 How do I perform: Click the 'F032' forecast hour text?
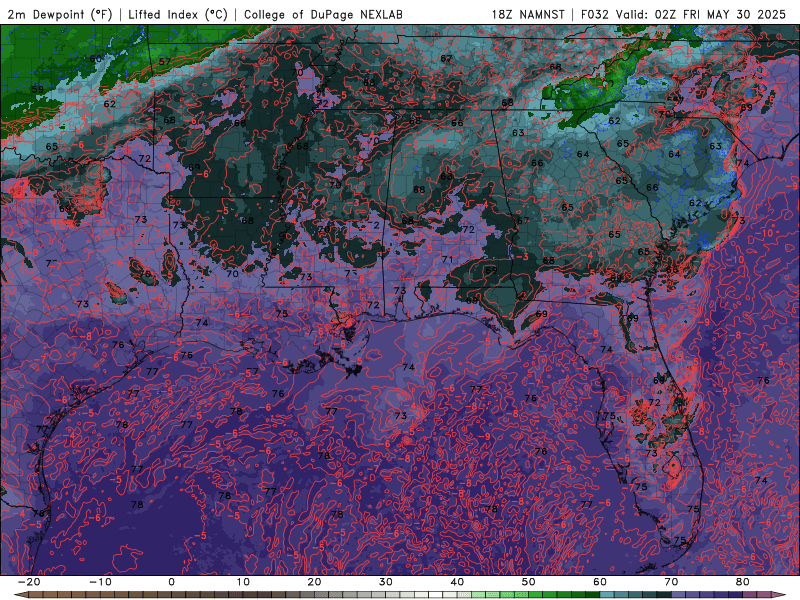(595, 15)
